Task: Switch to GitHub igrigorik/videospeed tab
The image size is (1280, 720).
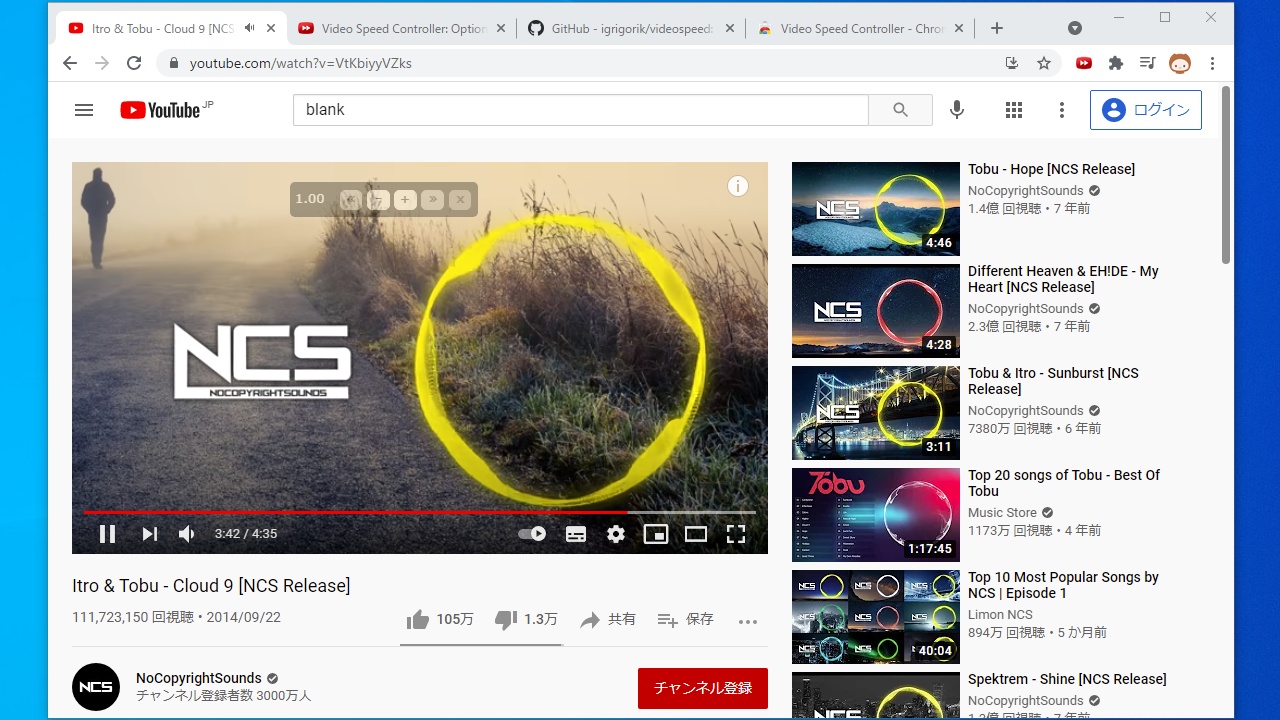Action: click(631, 29)
